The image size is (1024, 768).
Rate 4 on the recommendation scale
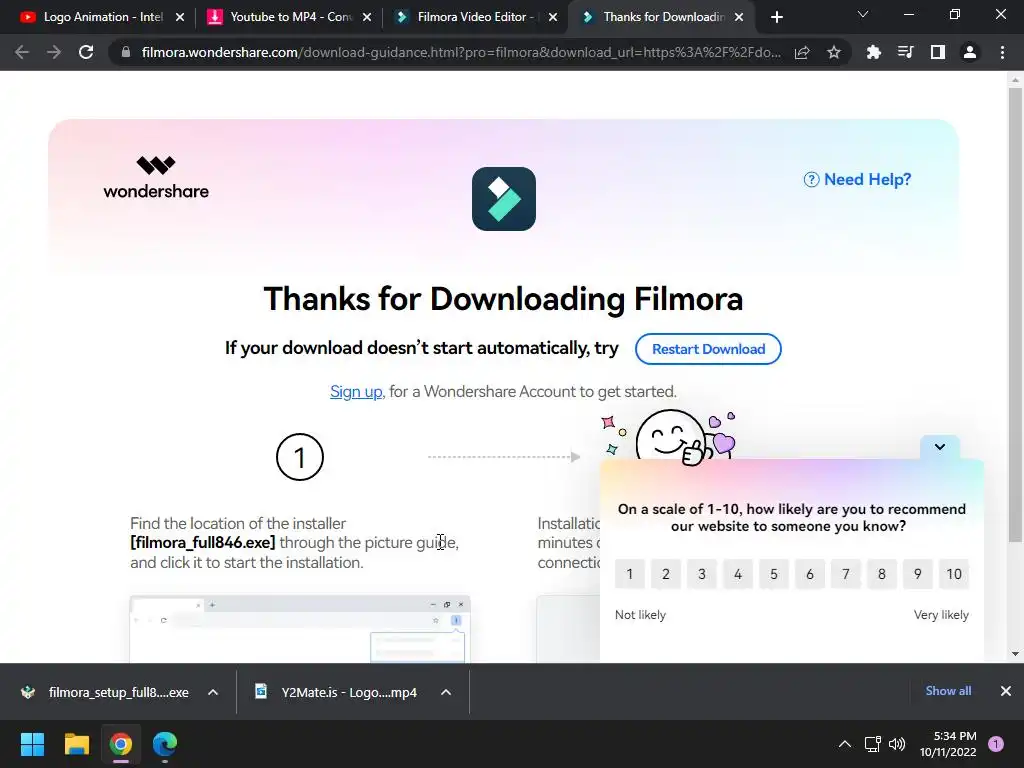point(737,574)
